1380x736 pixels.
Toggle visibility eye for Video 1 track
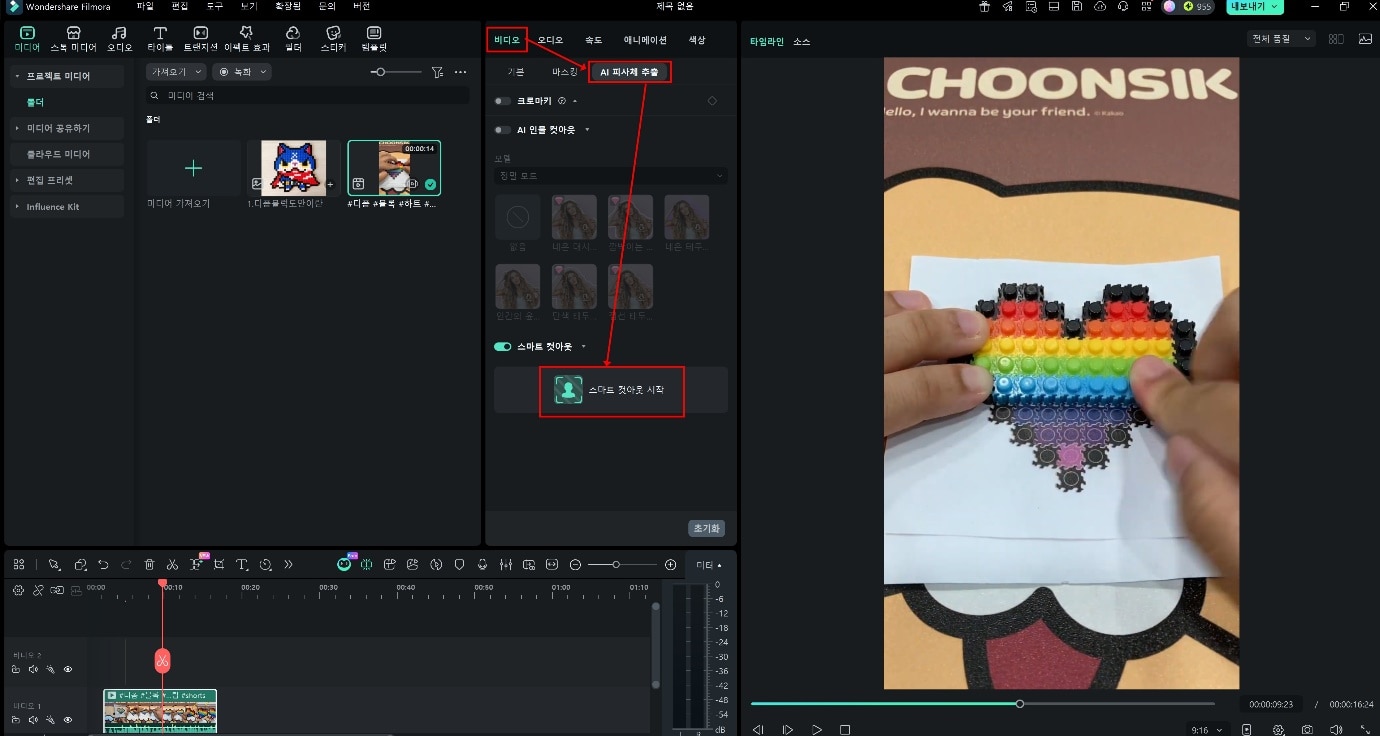[x=68, y=720]
